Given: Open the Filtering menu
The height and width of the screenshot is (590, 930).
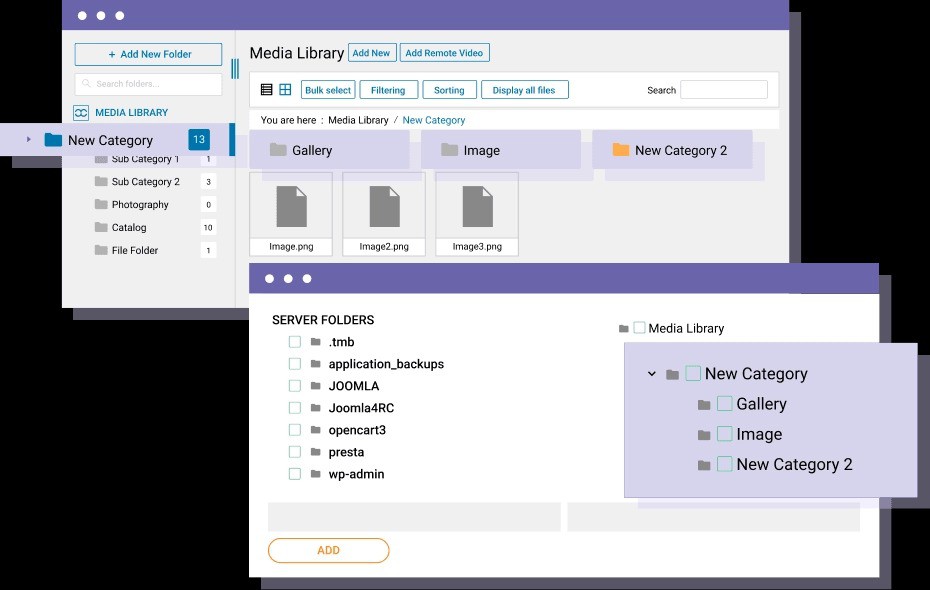Looking at the screenshot, I should [x=388, y=90].
